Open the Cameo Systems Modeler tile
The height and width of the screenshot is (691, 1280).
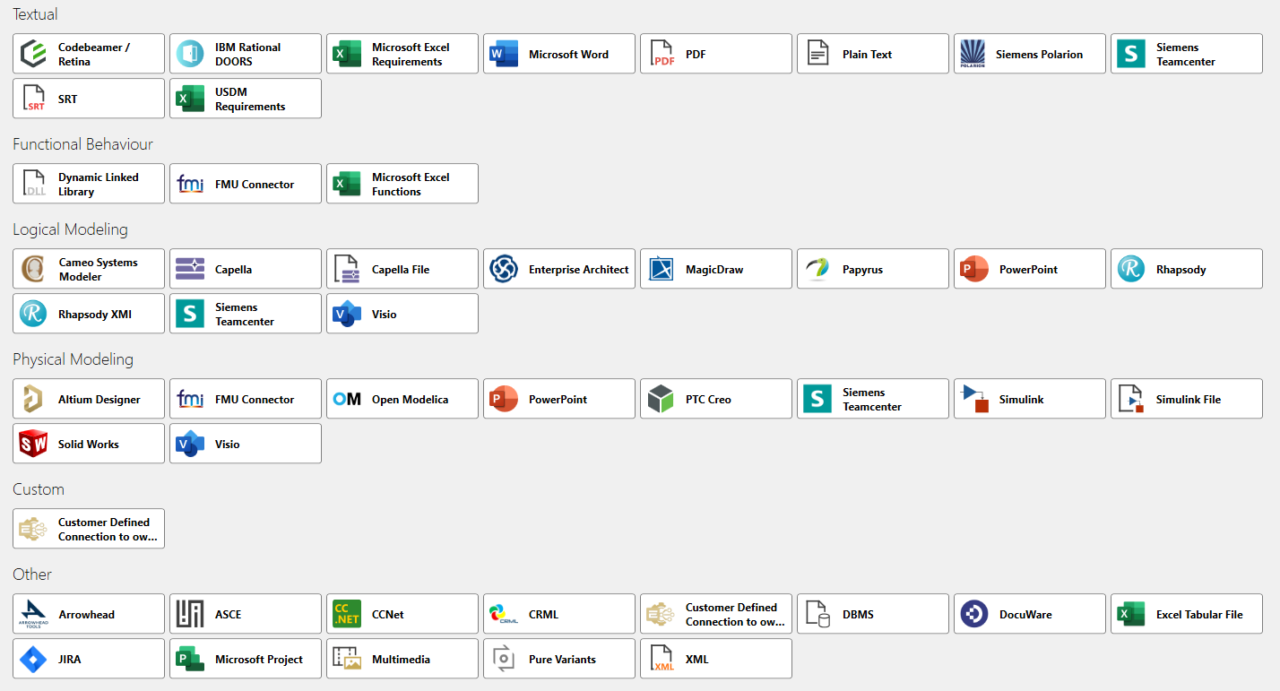point(89,269)
